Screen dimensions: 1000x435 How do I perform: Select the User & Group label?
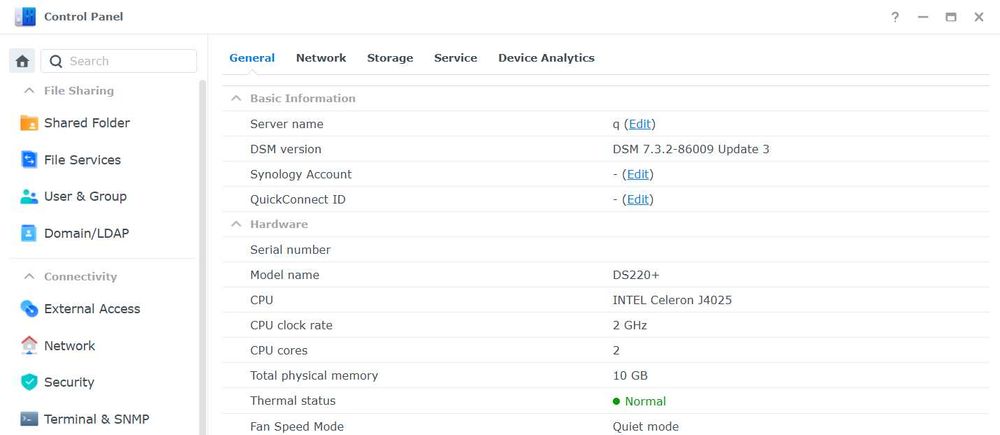(85, 196)
